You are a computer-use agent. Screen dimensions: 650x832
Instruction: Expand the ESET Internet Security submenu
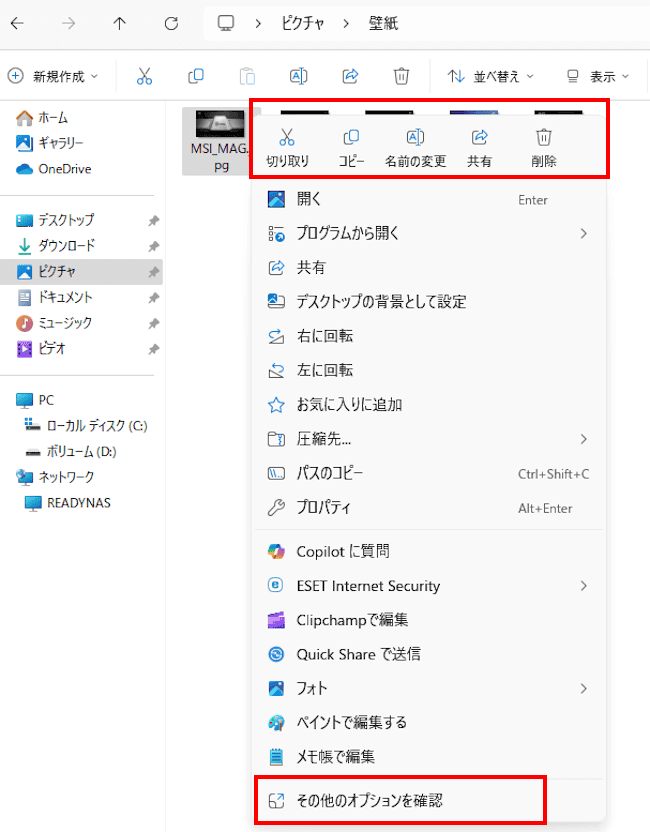(583, 586)
